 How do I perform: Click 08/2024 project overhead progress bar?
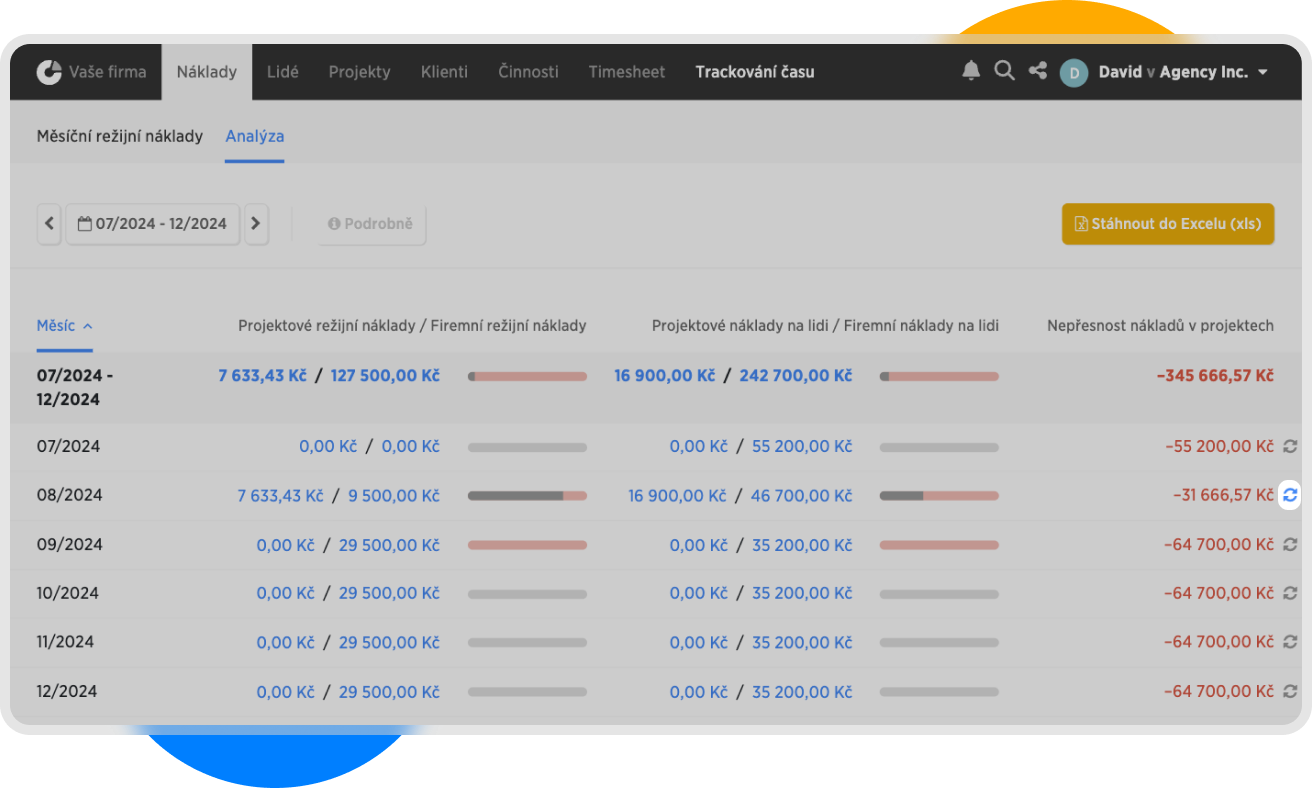(527, 496)
